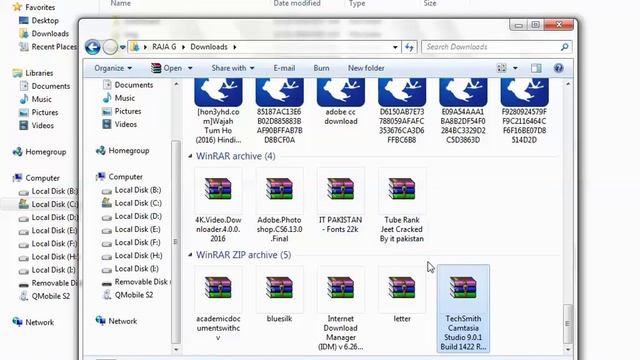
Task: Click E-mail in the toolbar
Action: click(x=284, y=68)
